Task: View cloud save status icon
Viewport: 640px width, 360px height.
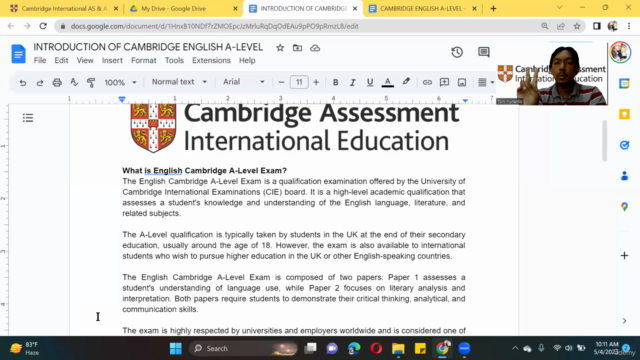Action: coord(315,48)
